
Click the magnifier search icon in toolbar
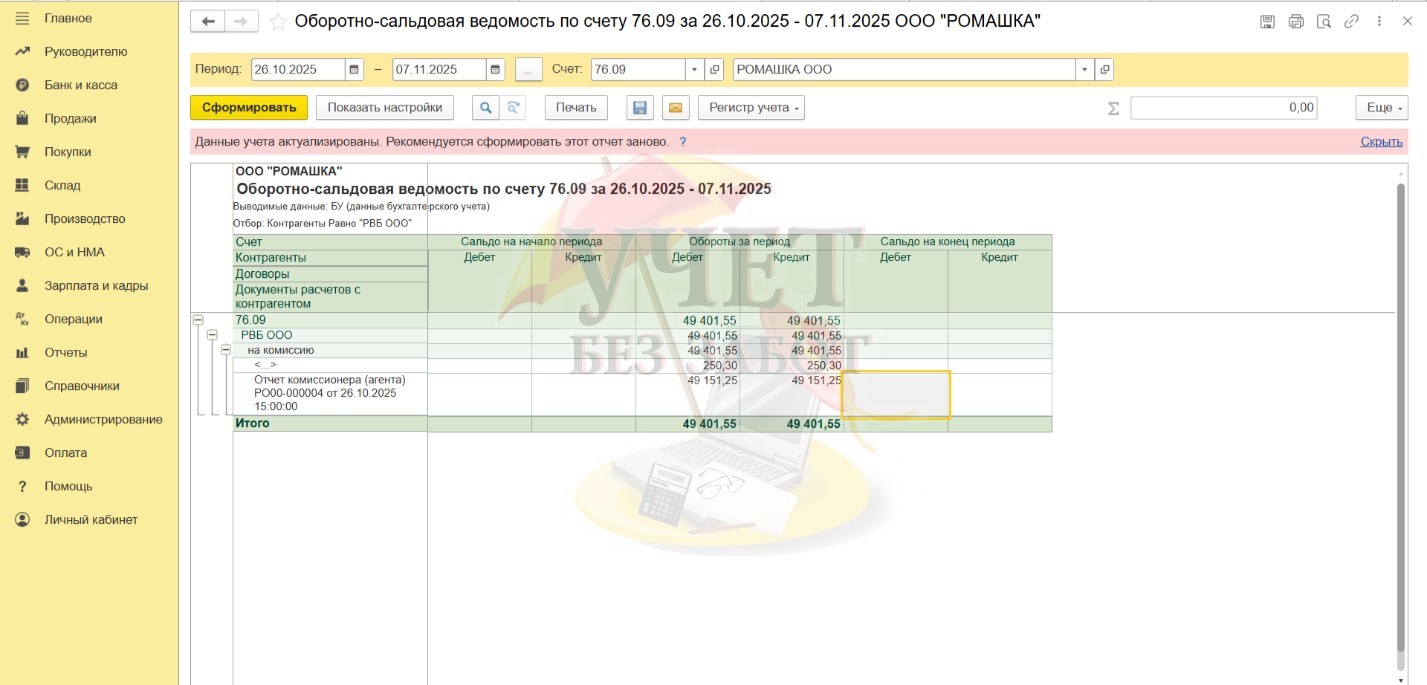[x=485, y=108]
